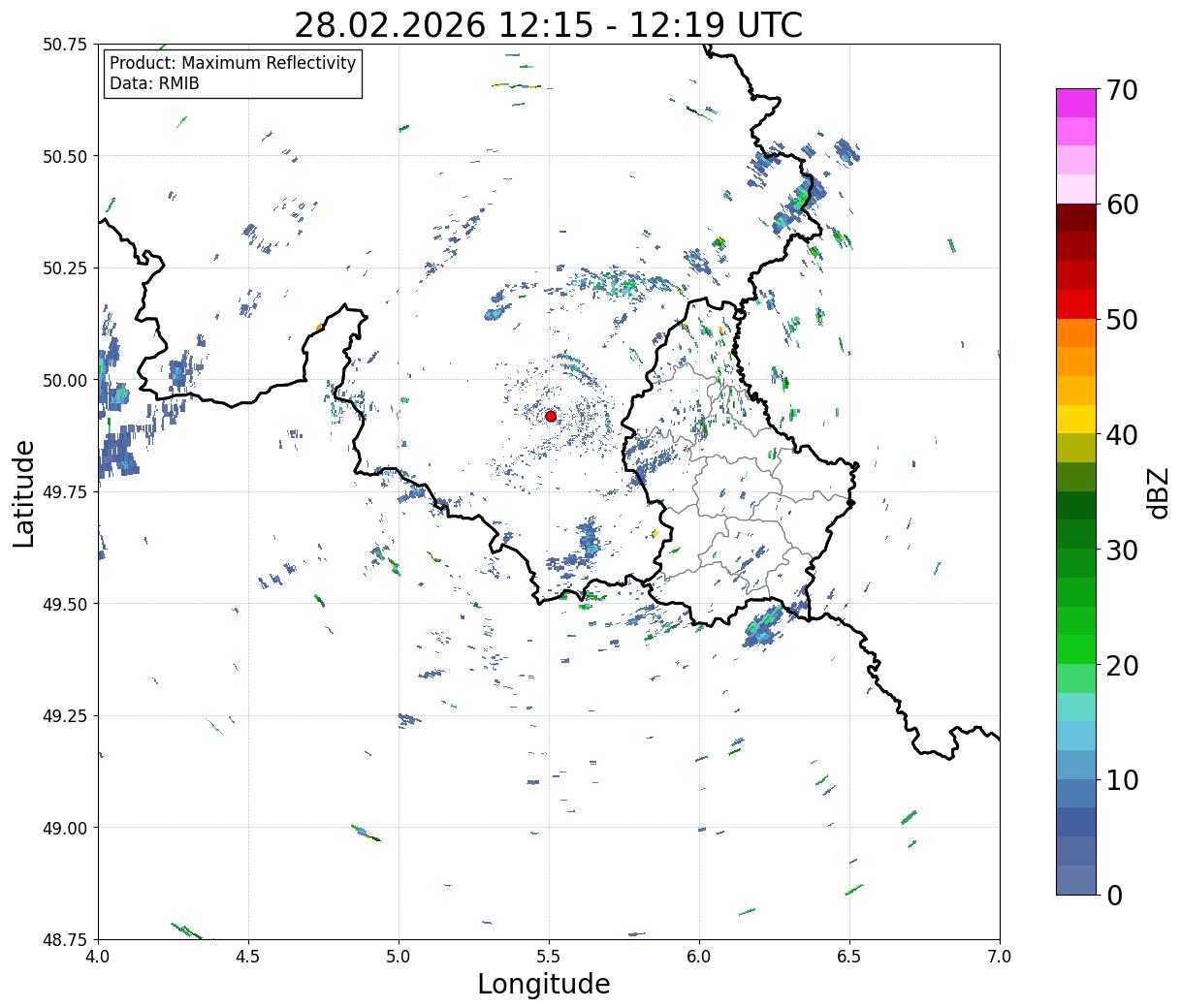Click the dark green swatch just above the 30 tick
1182x1008 pixels.
click(1076, 534)
